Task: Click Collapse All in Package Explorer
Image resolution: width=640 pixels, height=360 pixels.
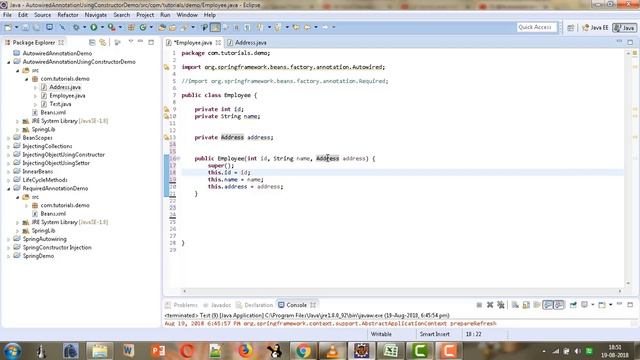Action: (x=92, y=42)
